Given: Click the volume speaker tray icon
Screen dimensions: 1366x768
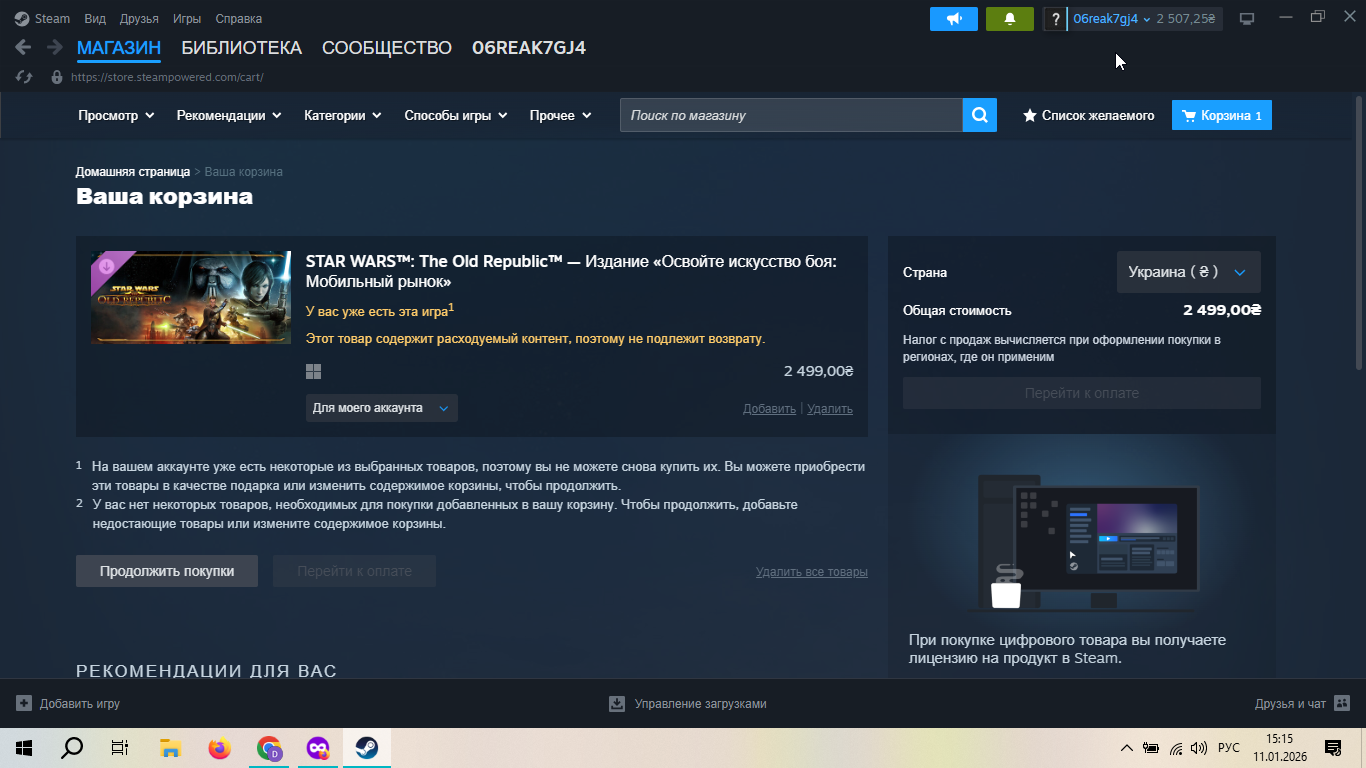Looking at the screenshot, I should (x=1199, y=748).
